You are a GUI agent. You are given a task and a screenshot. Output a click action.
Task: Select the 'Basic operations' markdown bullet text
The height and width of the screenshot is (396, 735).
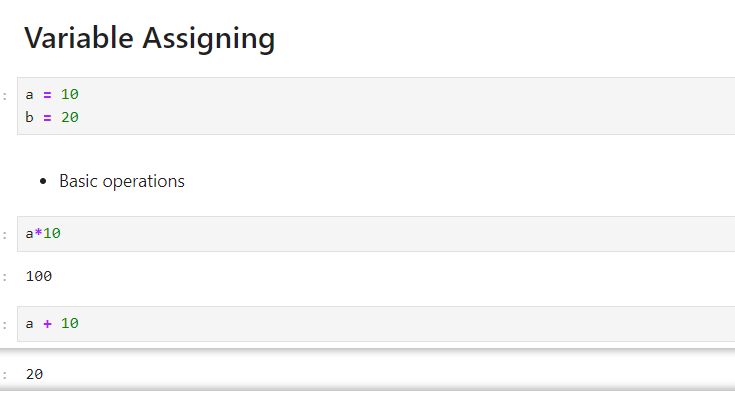[122, 181]
